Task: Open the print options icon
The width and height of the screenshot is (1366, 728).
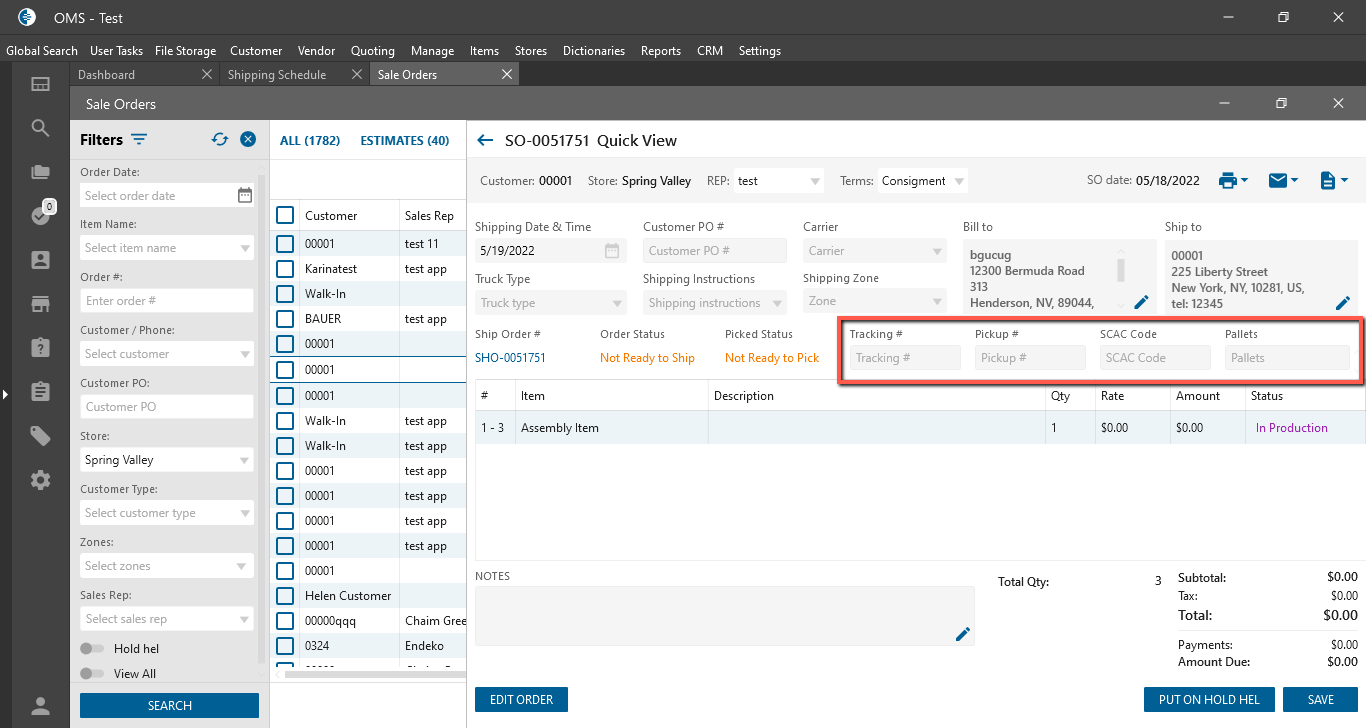Action: 1229,181
